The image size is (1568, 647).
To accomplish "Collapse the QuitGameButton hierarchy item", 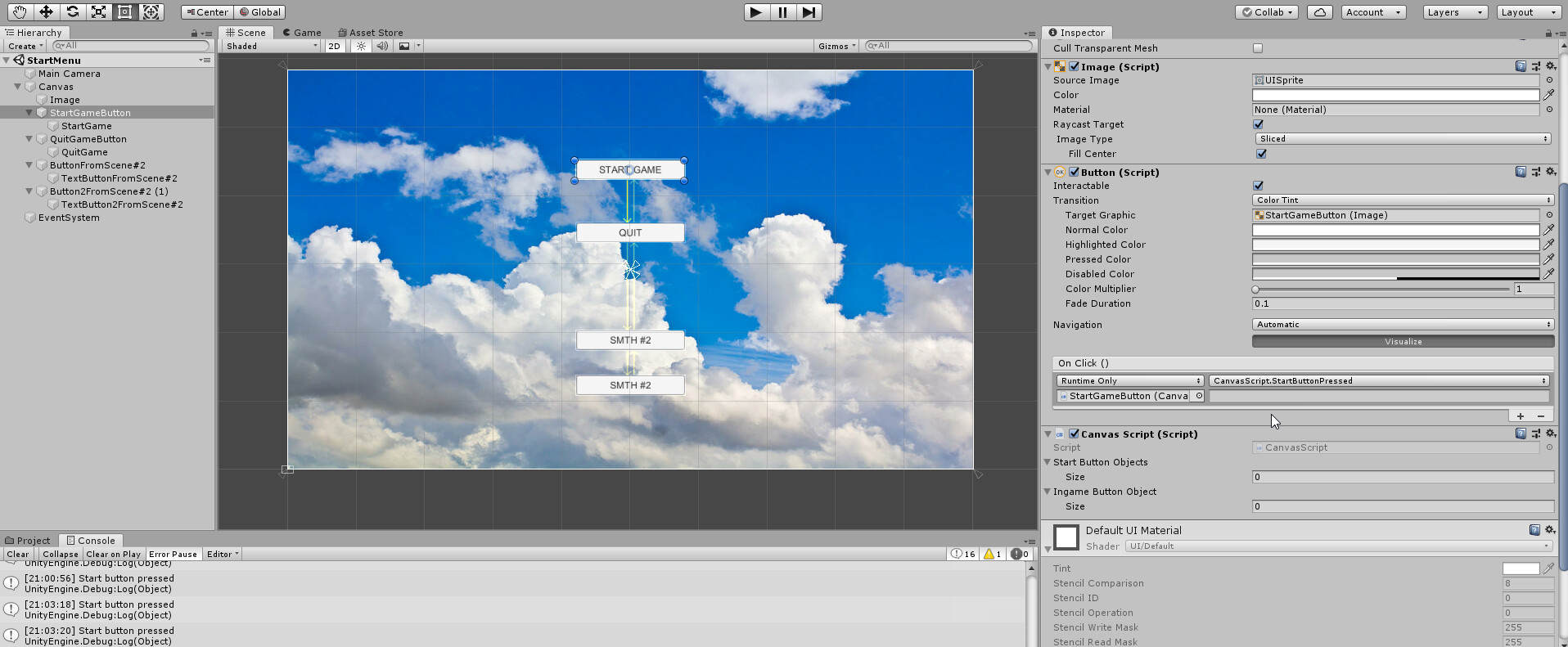I will pyautogui.click(x=29, y=139).
